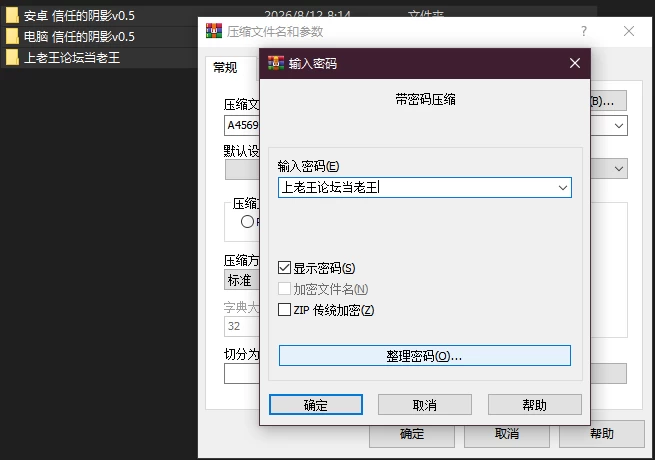Select the folder name 电脑 信任的阴影v0.5
Screen dimensions: 655x460
pyautogui.click(x=79, y=37)
